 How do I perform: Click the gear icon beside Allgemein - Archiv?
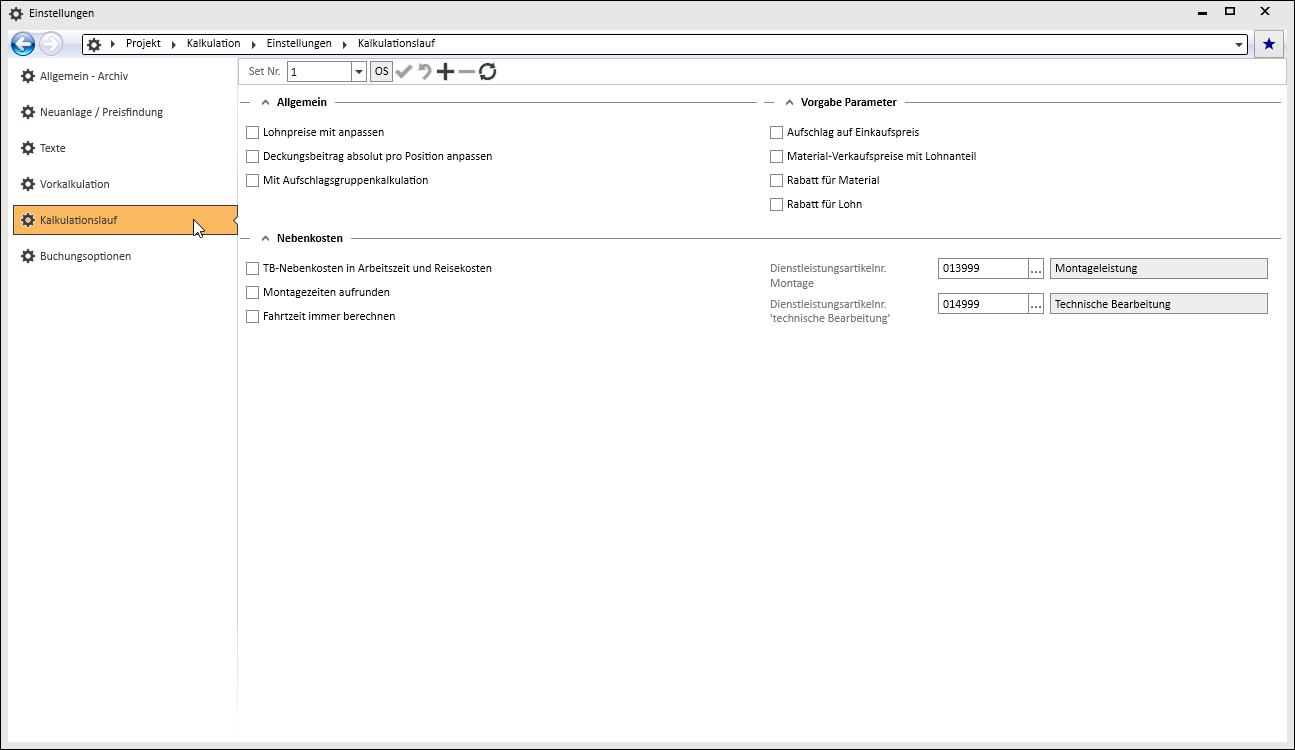[x=28, y=76]
